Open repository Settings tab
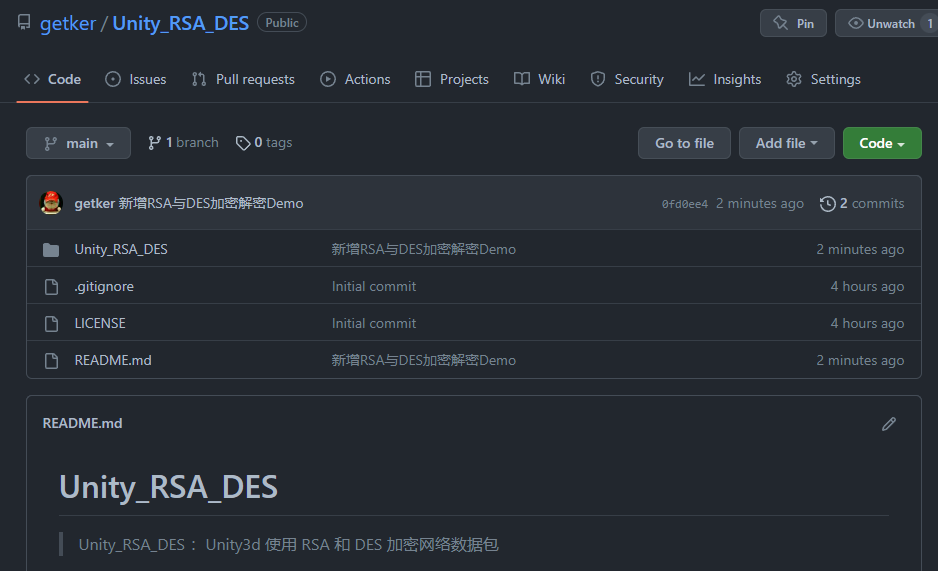The height and width of the screenshot is (571, 938). pos(823,79)
